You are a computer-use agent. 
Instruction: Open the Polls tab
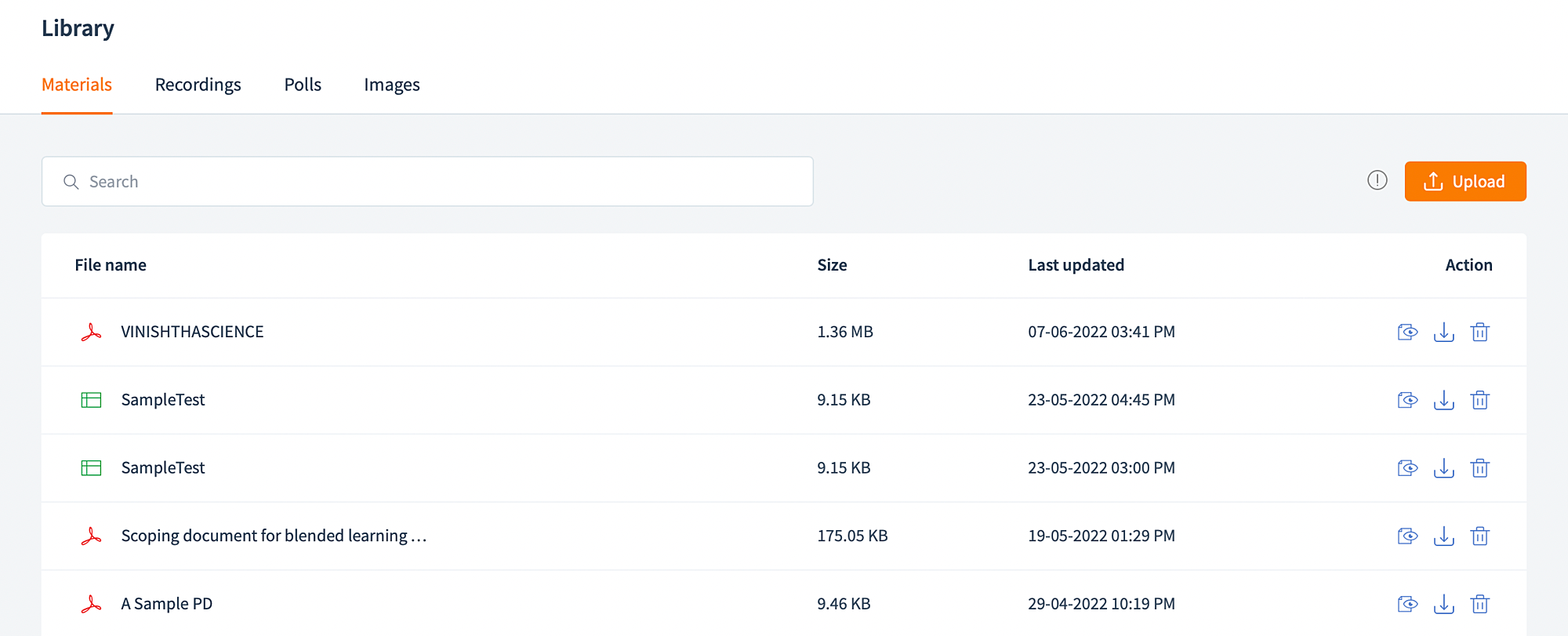303,85
